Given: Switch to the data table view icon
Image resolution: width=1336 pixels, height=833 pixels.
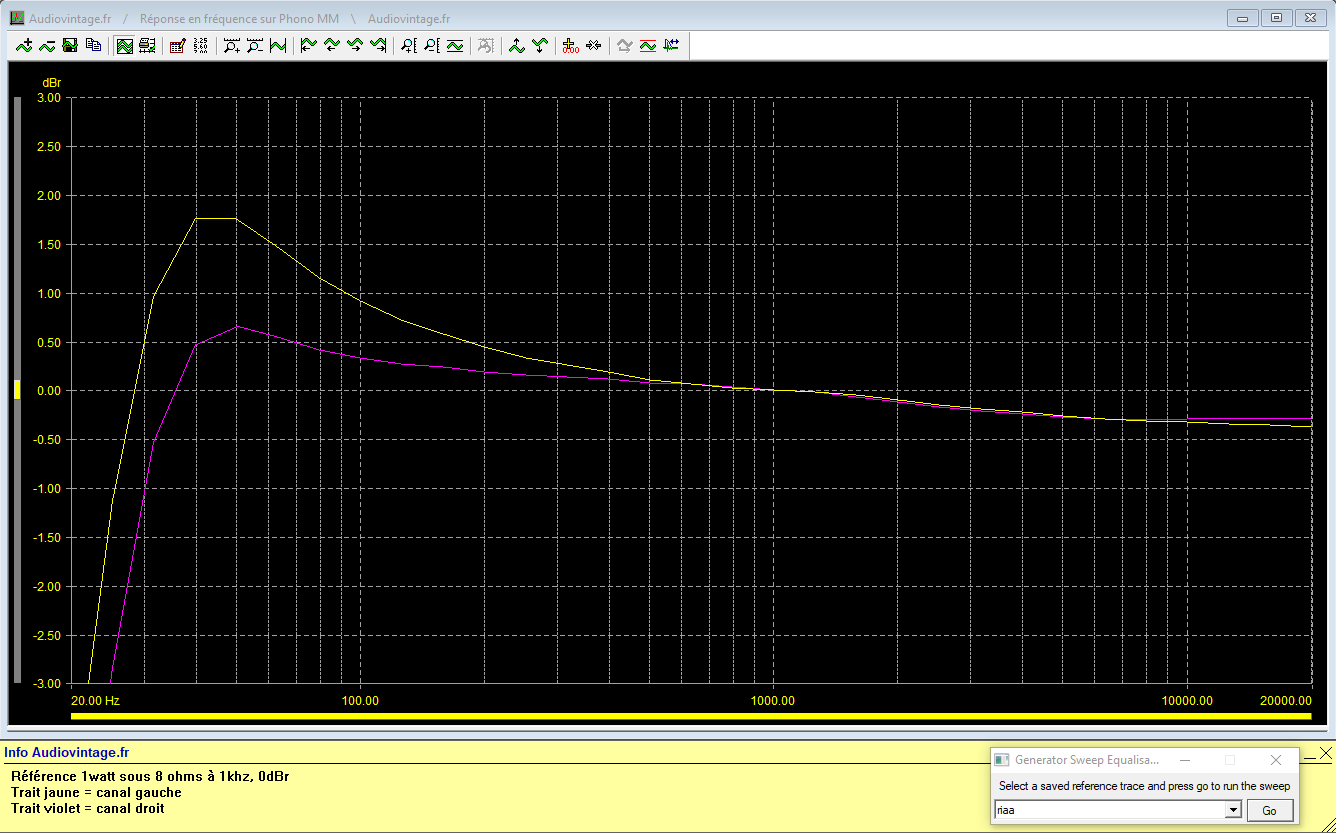Looking at the screenshot, I should click(x=147, y=45).
